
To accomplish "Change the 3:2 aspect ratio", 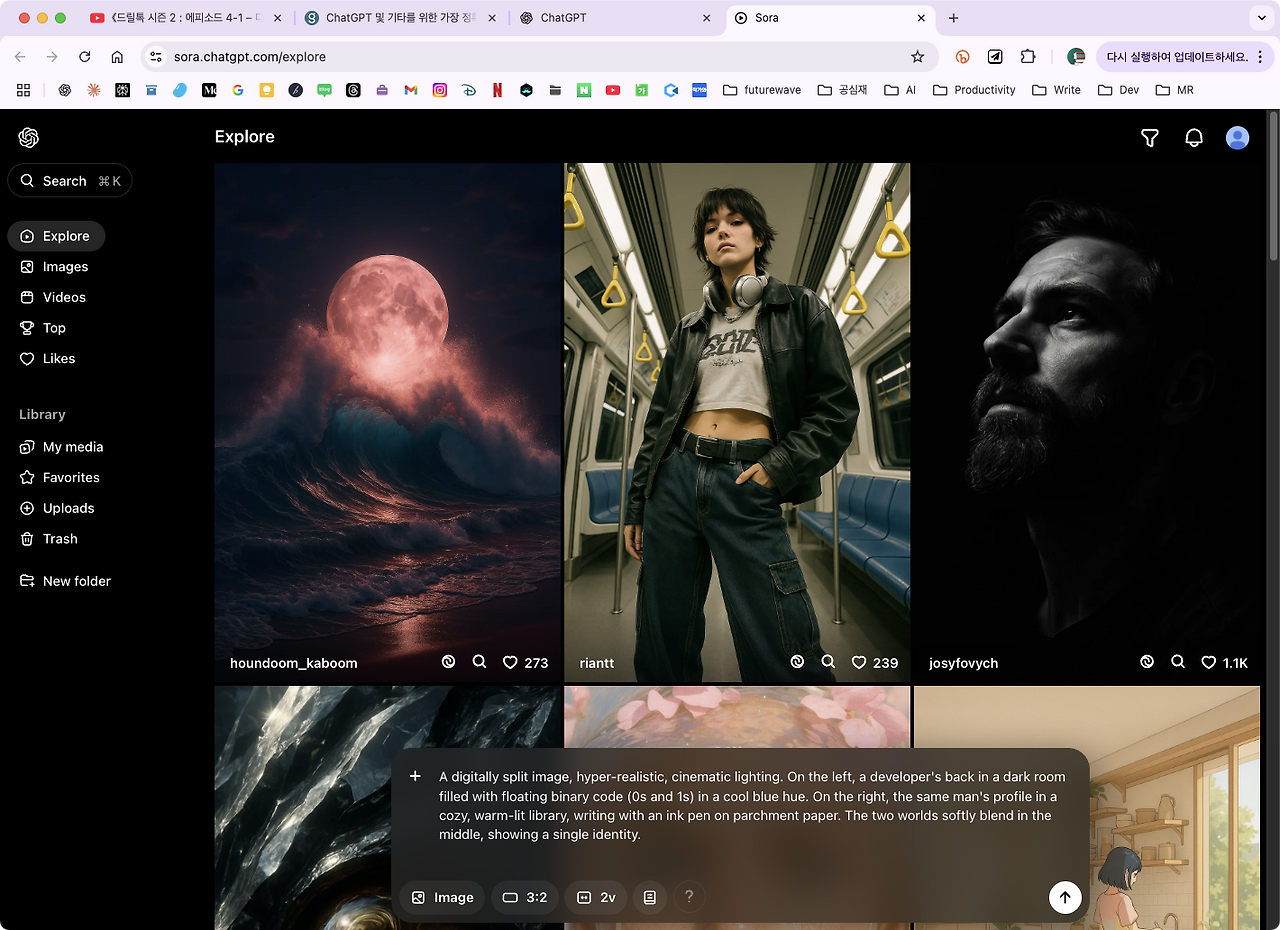I will click(525, 898).
